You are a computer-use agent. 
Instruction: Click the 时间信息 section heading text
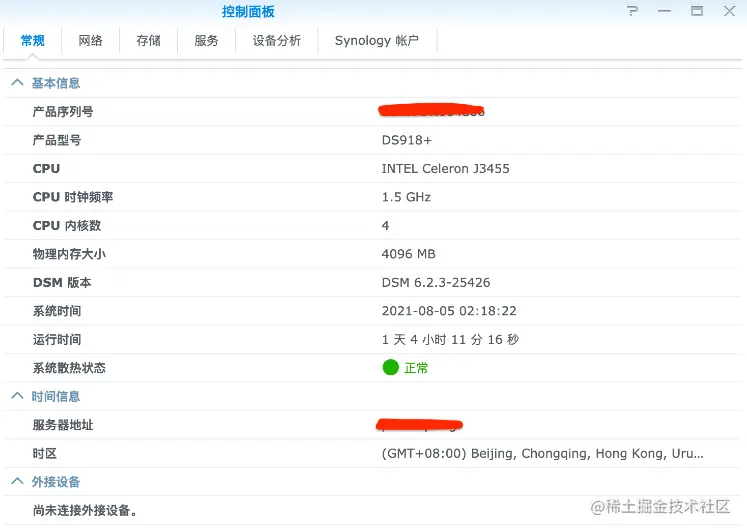tap(56, 396)
